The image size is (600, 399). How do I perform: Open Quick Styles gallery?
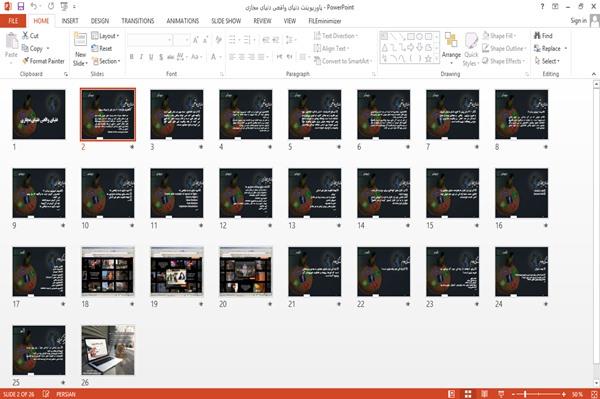tap(471, 49)
